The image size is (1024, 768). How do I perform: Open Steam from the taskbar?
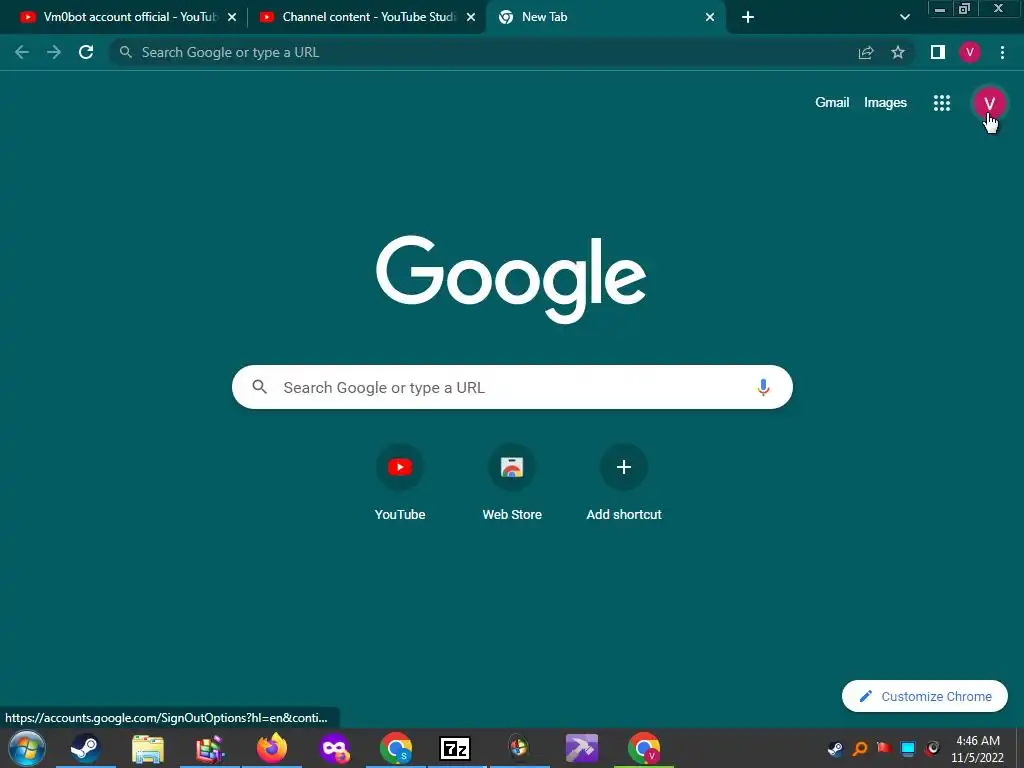coord(85,748)
